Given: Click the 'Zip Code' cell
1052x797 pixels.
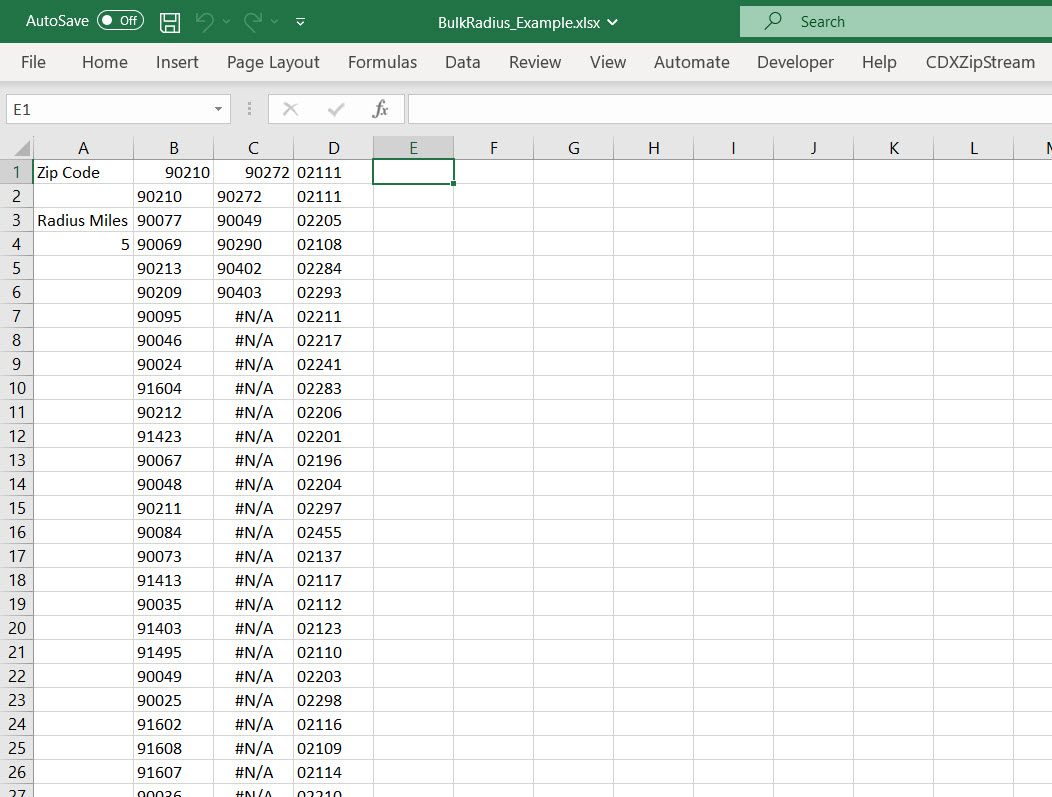Looking at the screenshot, I should point(83,172).
